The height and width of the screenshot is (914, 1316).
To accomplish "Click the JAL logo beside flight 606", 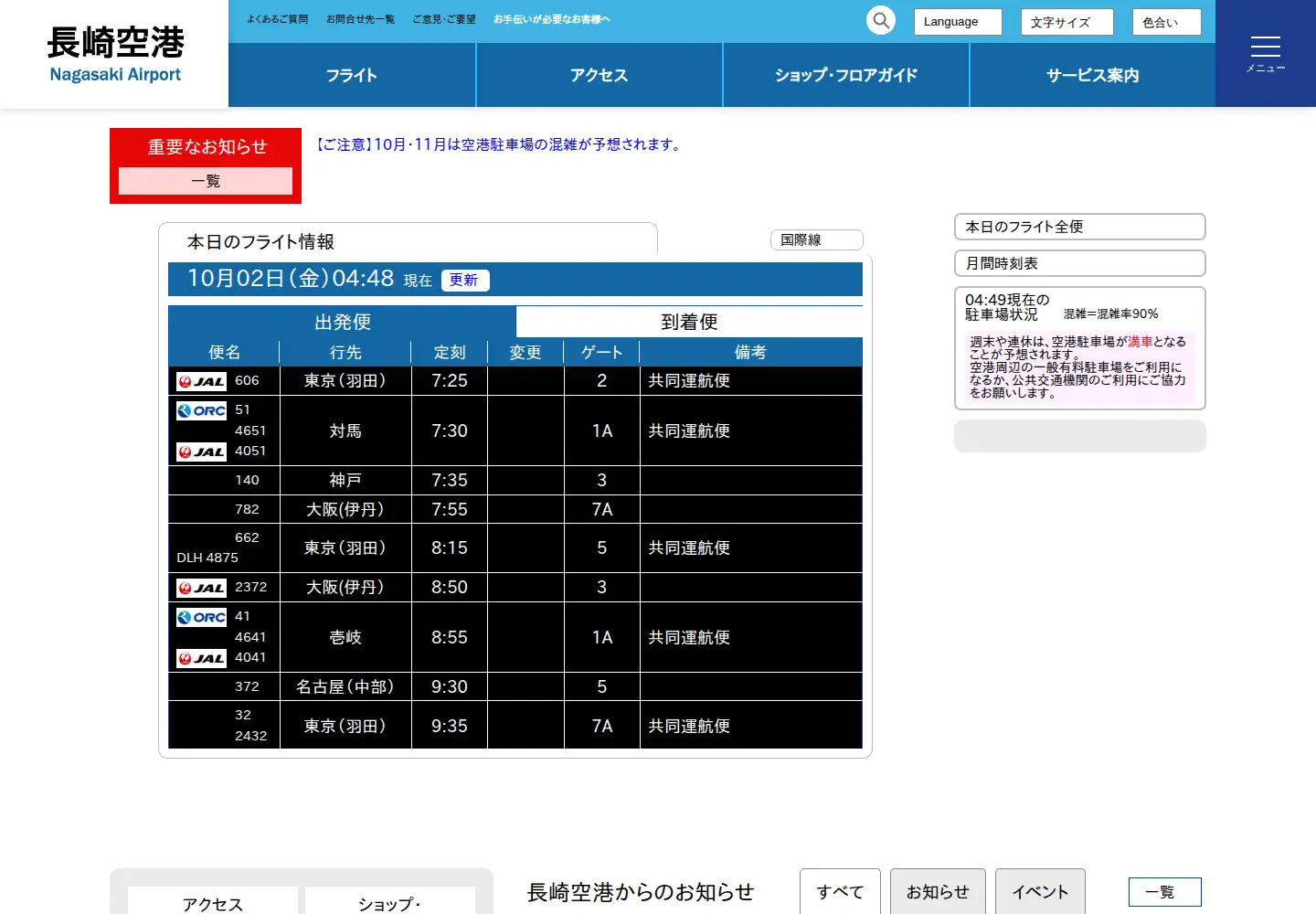I will [x=201, y=381].
